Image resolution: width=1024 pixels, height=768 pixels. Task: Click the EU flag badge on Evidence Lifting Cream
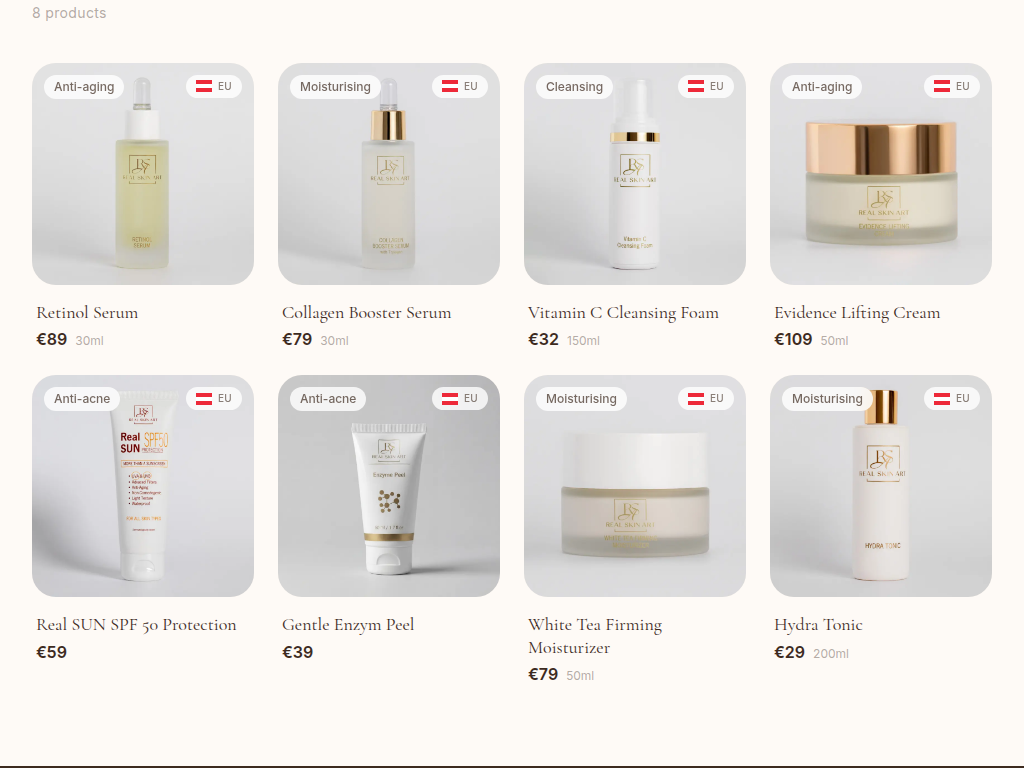point(952,86)
